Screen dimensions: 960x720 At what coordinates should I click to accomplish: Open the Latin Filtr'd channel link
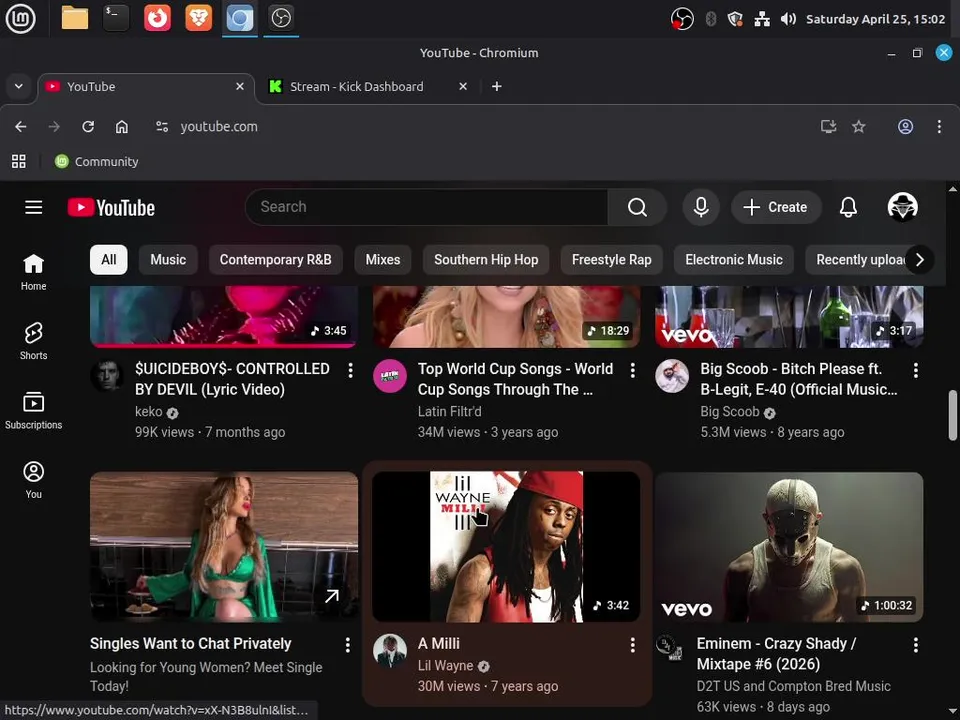449,412
